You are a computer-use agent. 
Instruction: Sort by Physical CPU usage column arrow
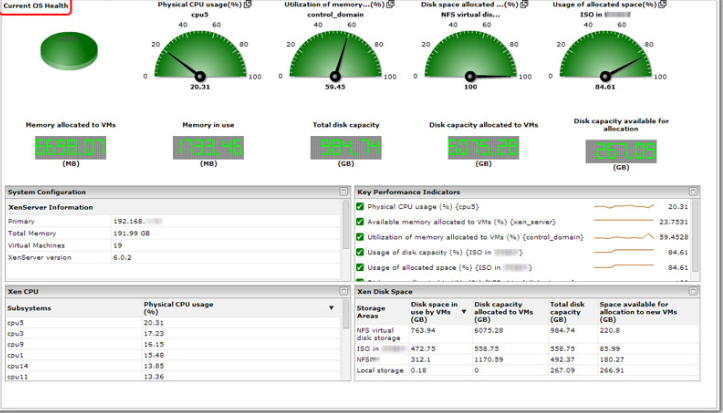point(331,307)
